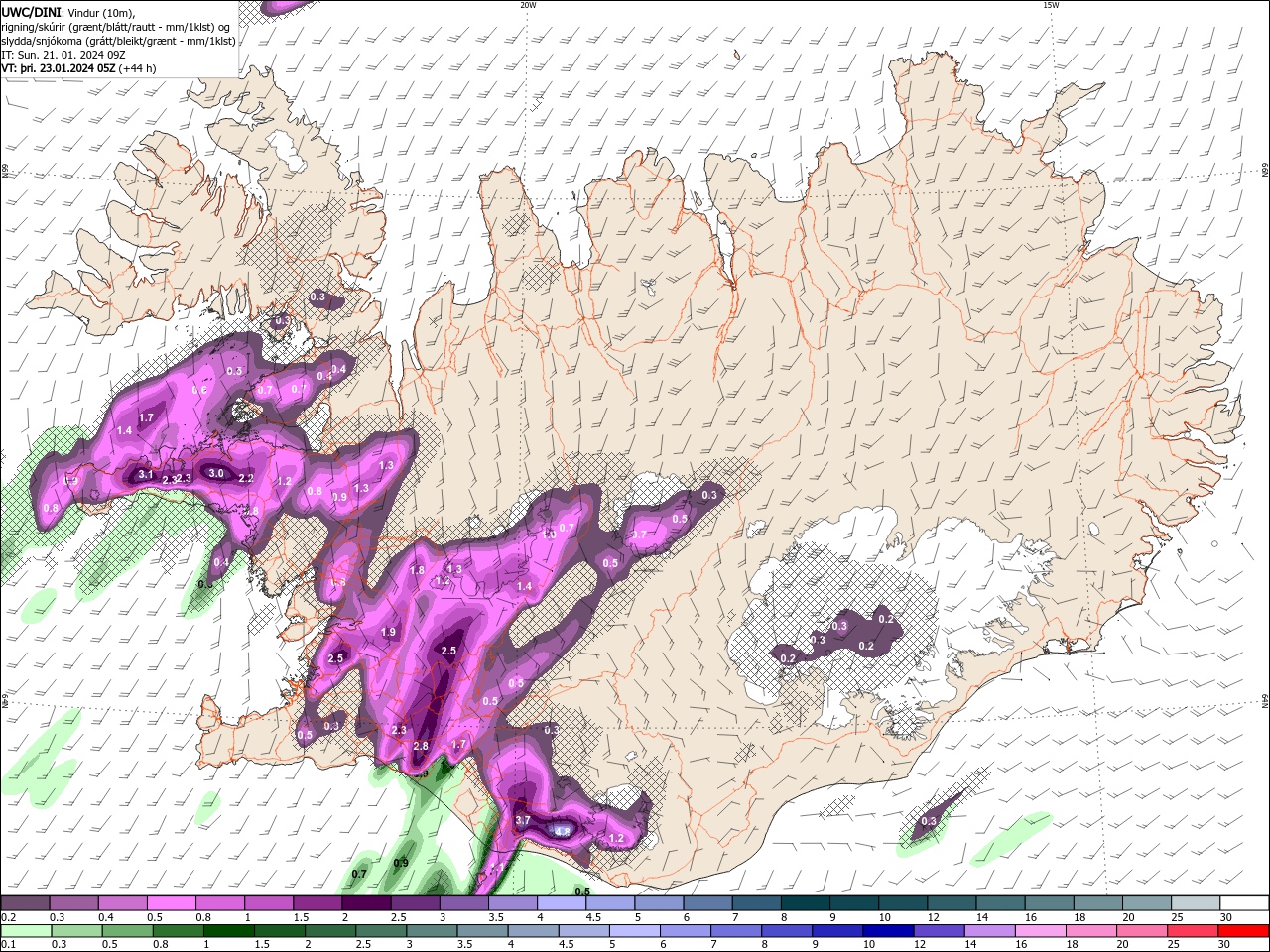This screenshot has height=952, width=1270.
Task: Click the pale green 0.1–0.3 rain scale swatch
Action: pyautogui.click(x=26, y=931)
